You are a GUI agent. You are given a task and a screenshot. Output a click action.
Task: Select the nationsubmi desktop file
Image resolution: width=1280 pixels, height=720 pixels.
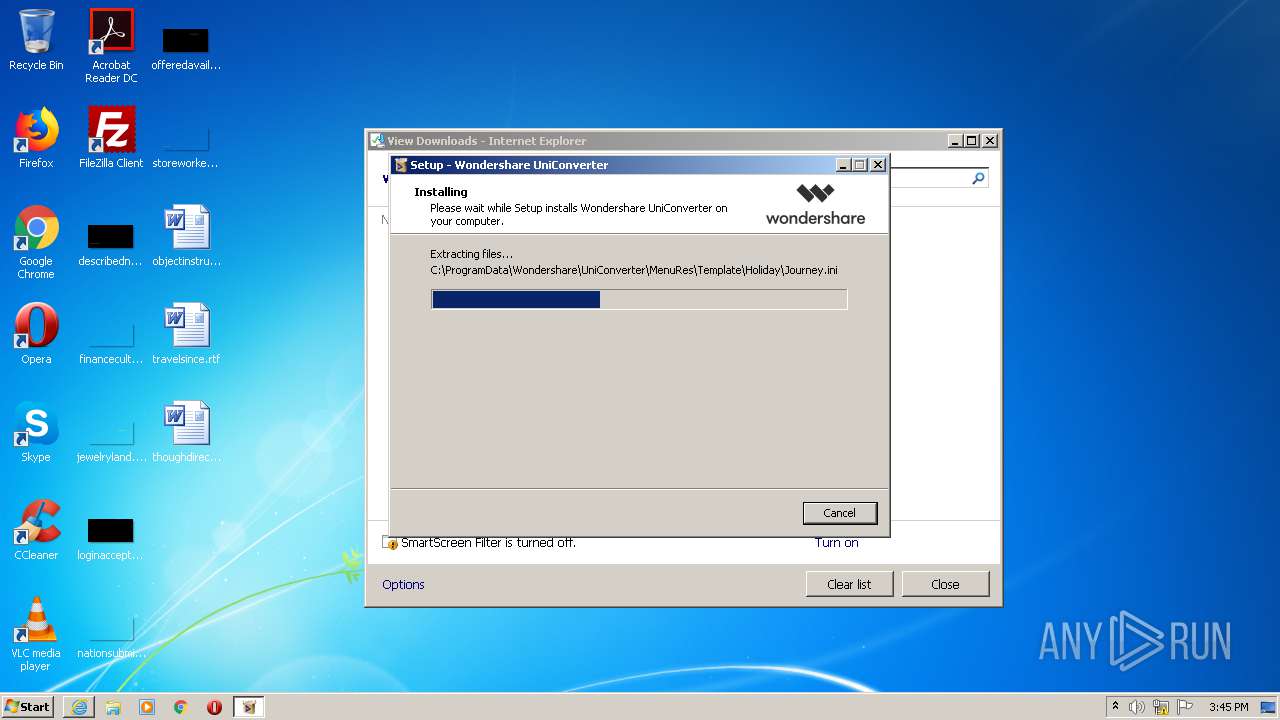[x=111, y=636]
